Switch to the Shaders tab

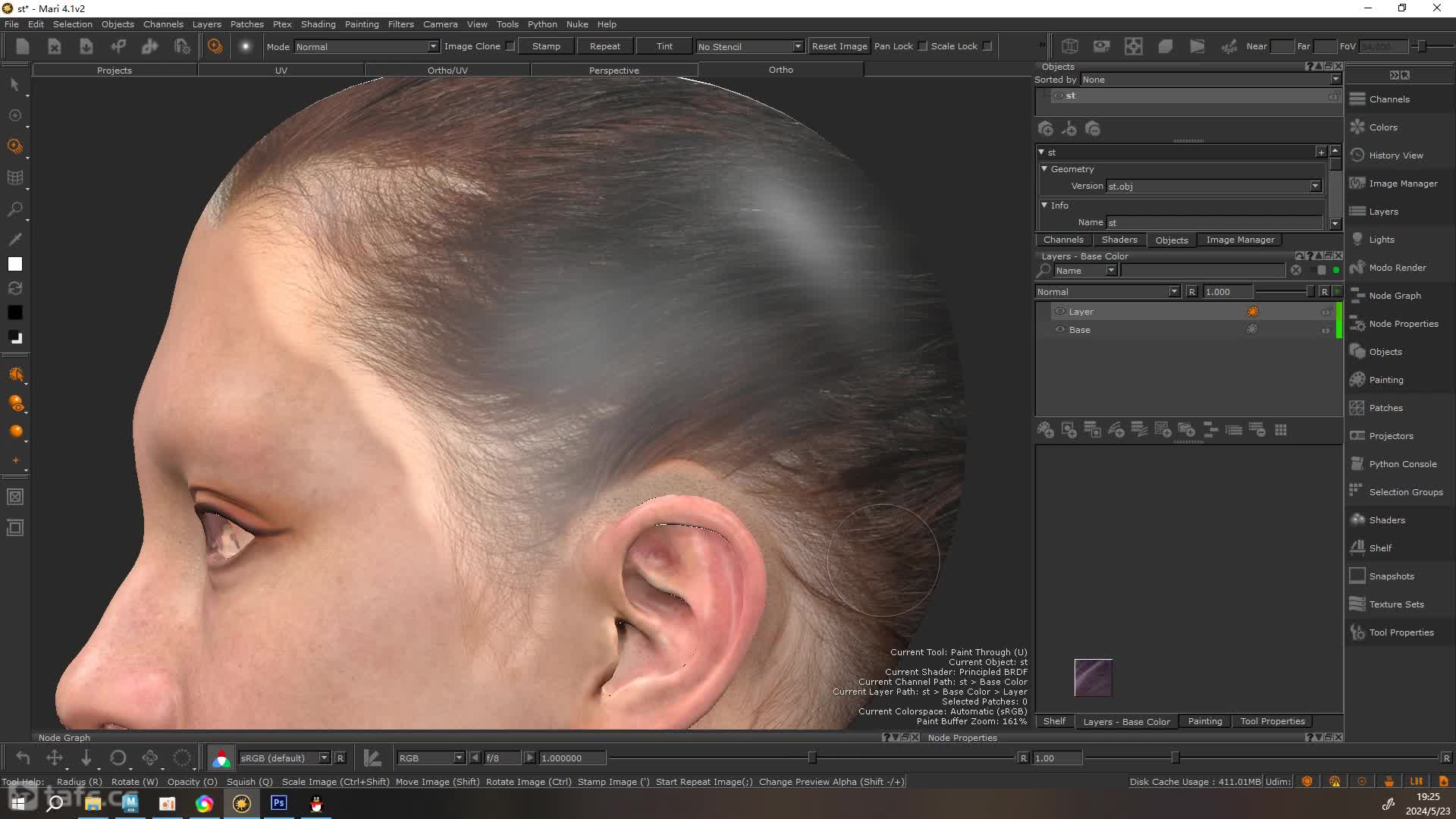pyautogui.click(x=1119, y=240)
